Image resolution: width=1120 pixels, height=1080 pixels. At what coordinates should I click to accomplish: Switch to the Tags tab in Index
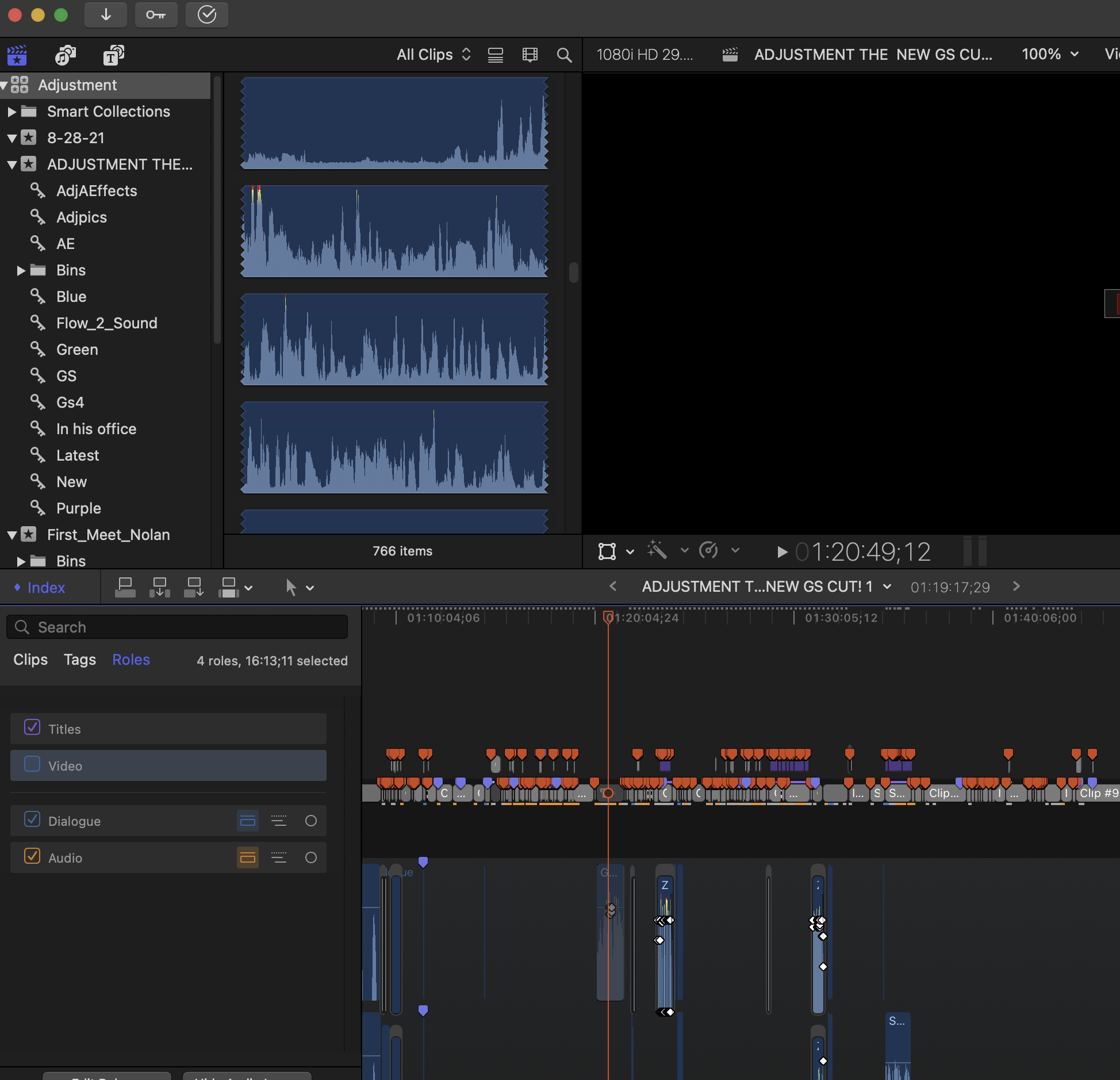point(79,660)
